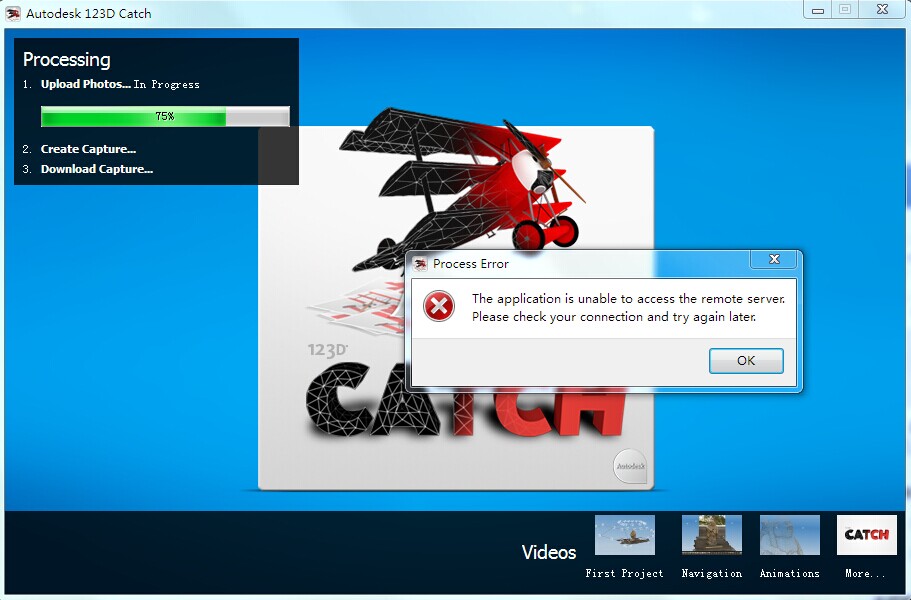This screenshot has height=600, width=911.
Task: Open the Navigation video thumbnail
Action: pyautogui.click(x=712, y=535)
